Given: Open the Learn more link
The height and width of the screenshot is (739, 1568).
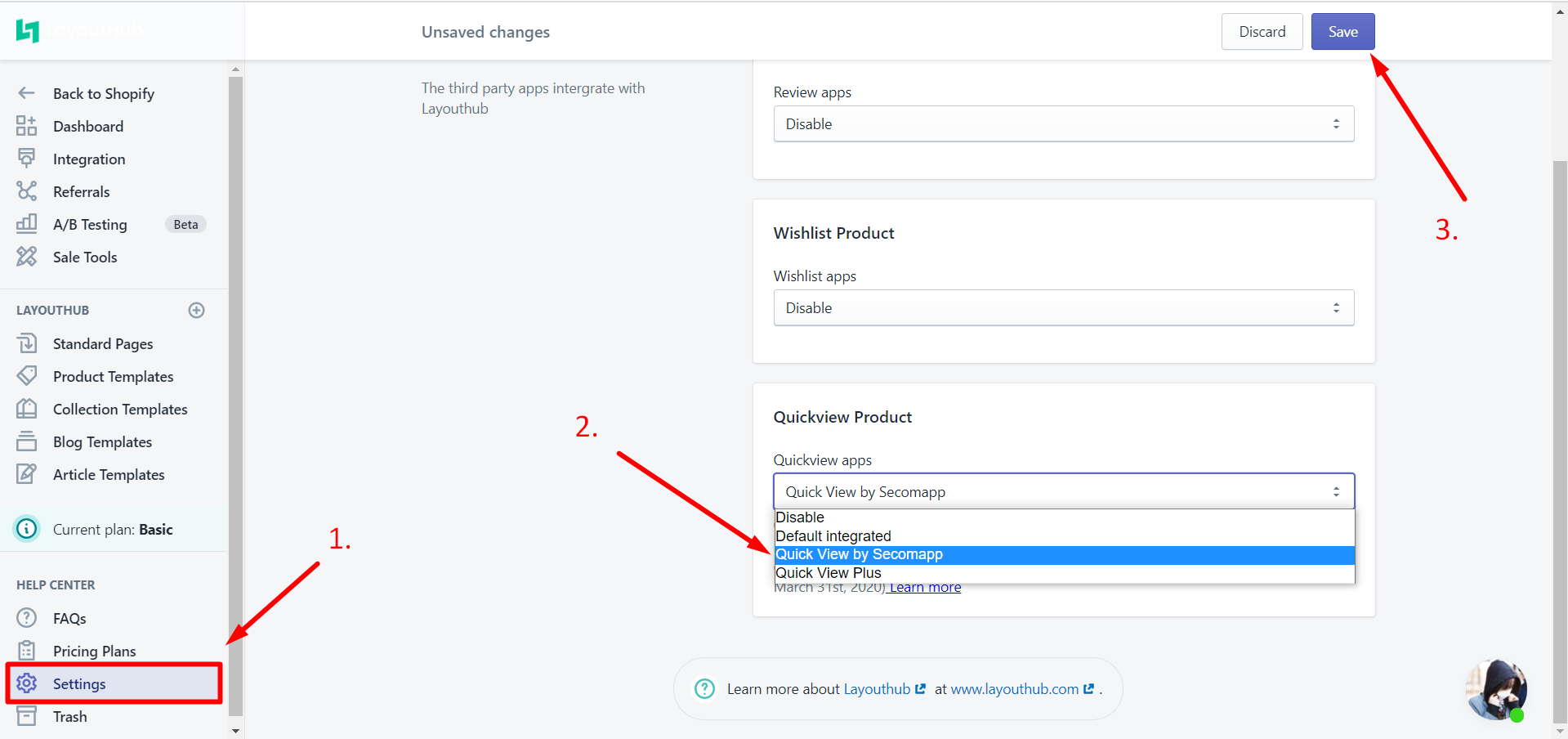Looking at the screenshot, I should pyautogui.click(x=924, y=588).
